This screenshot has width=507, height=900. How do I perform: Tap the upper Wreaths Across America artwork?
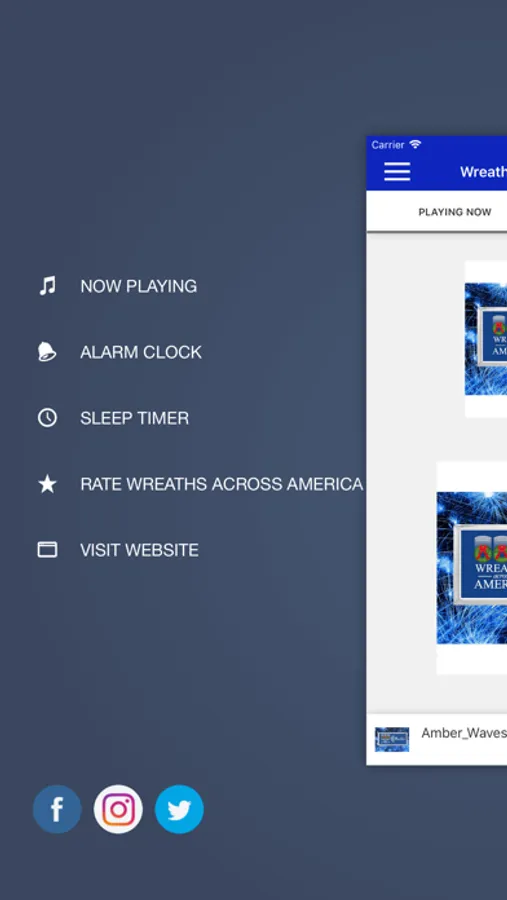486,339
